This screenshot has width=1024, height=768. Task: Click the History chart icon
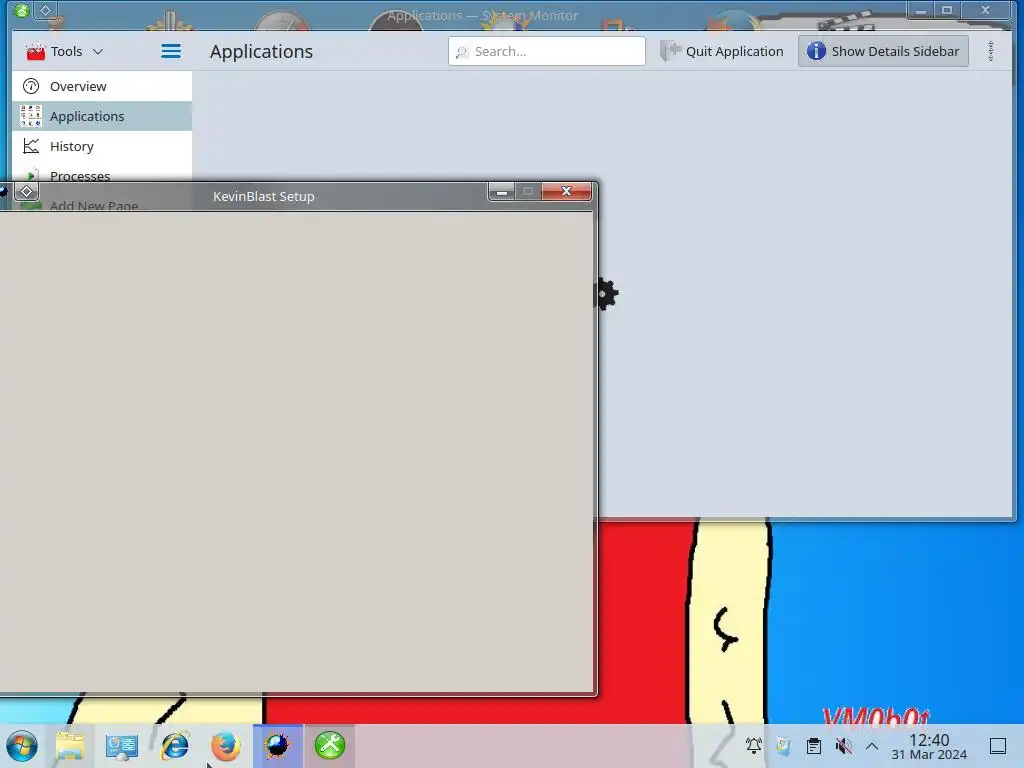click(x=31, y=146)
